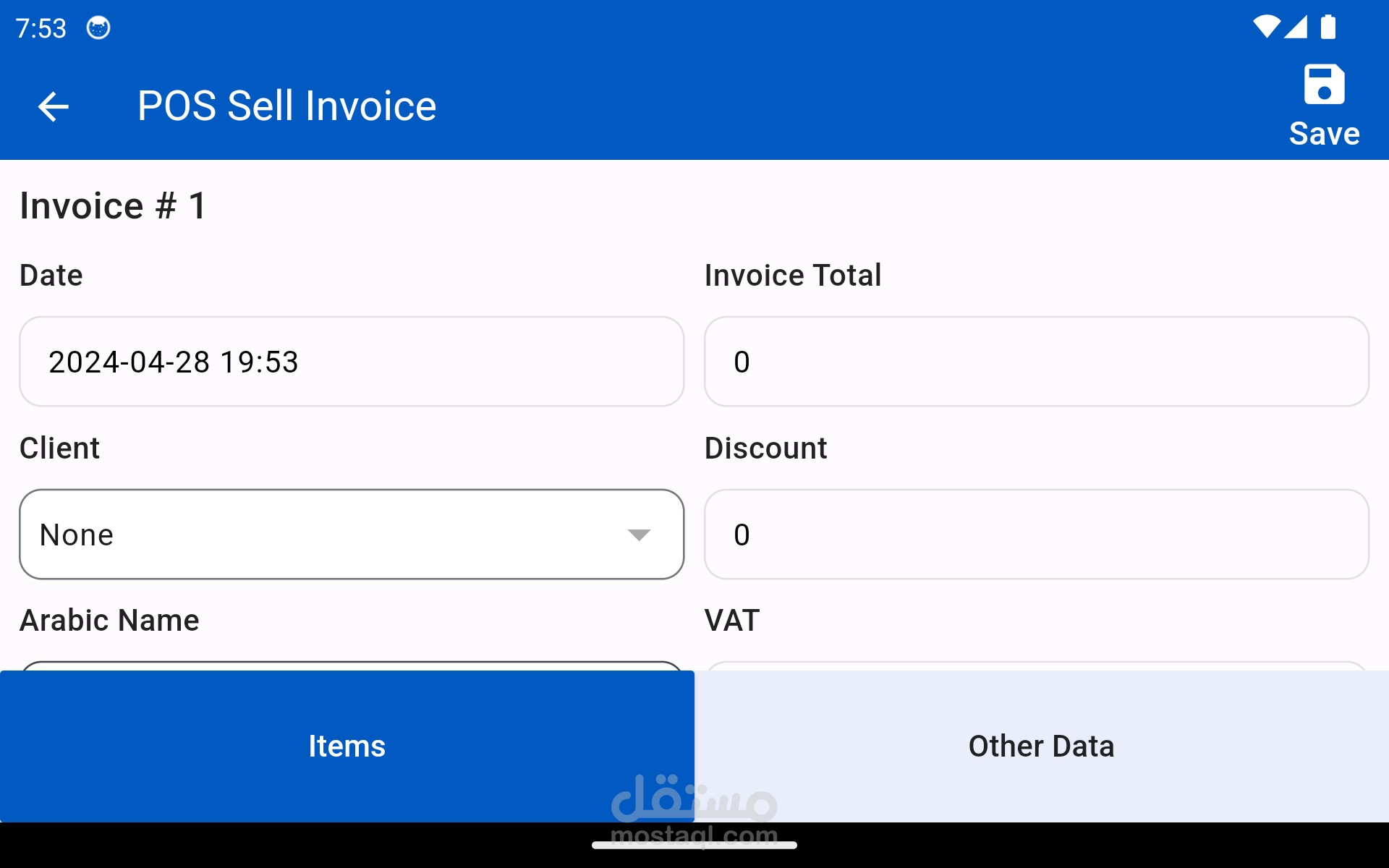1389x868 pixels.
Task: Switch to the Items tab
Action: (347, 746)
